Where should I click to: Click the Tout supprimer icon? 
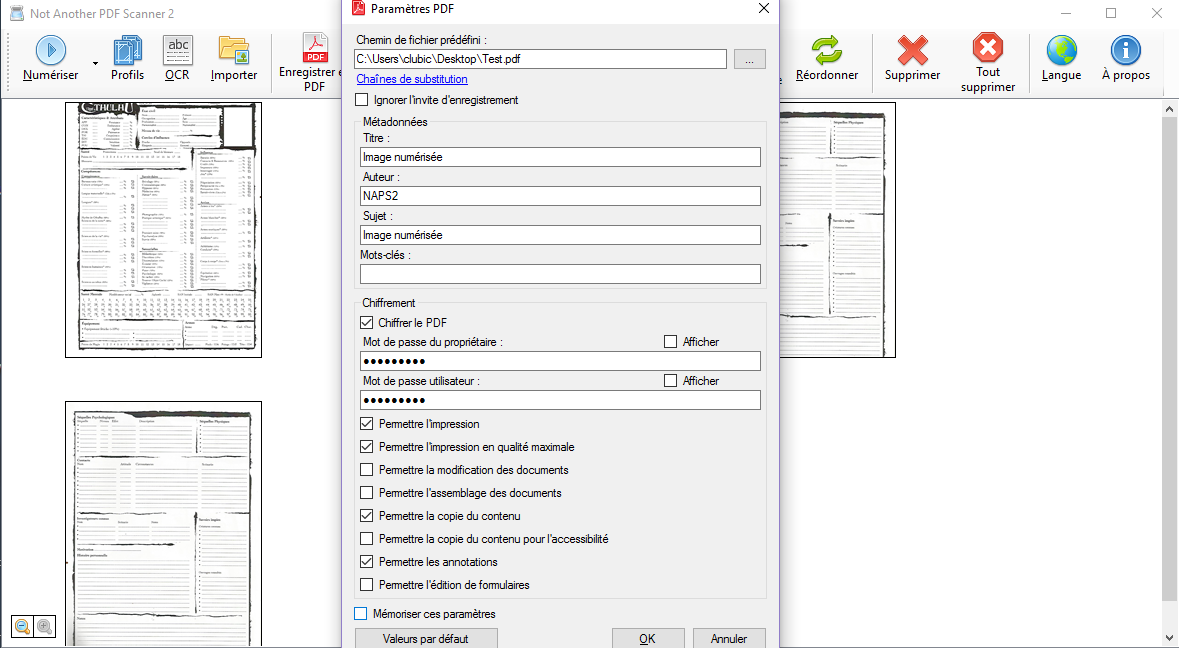point(987,48)
